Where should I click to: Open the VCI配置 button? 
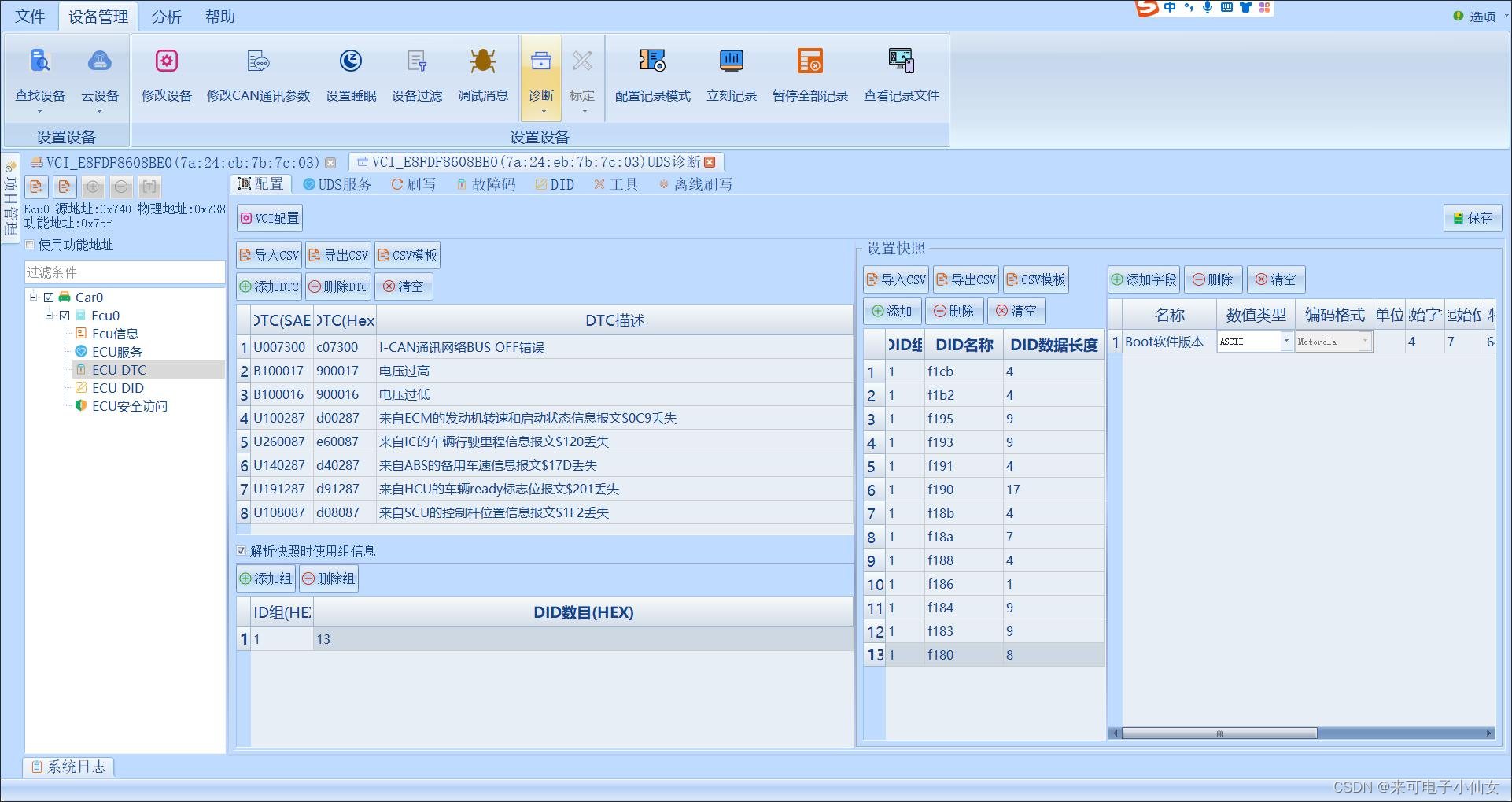point(270,218)
